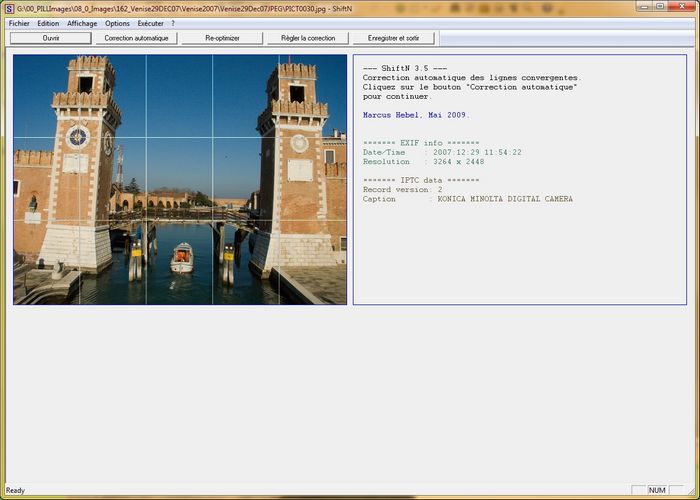Open the Options menu
The width and height of the screenshot is (700, 500).
pos(117,23)
